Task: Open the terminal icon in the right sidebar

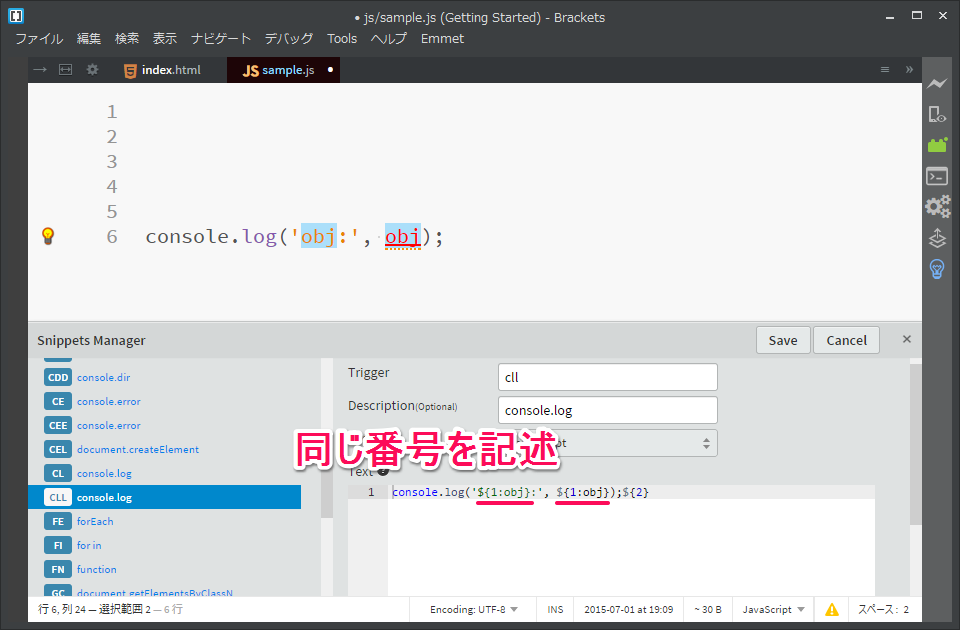Action: pyautogui.click(x=937, y=176)
